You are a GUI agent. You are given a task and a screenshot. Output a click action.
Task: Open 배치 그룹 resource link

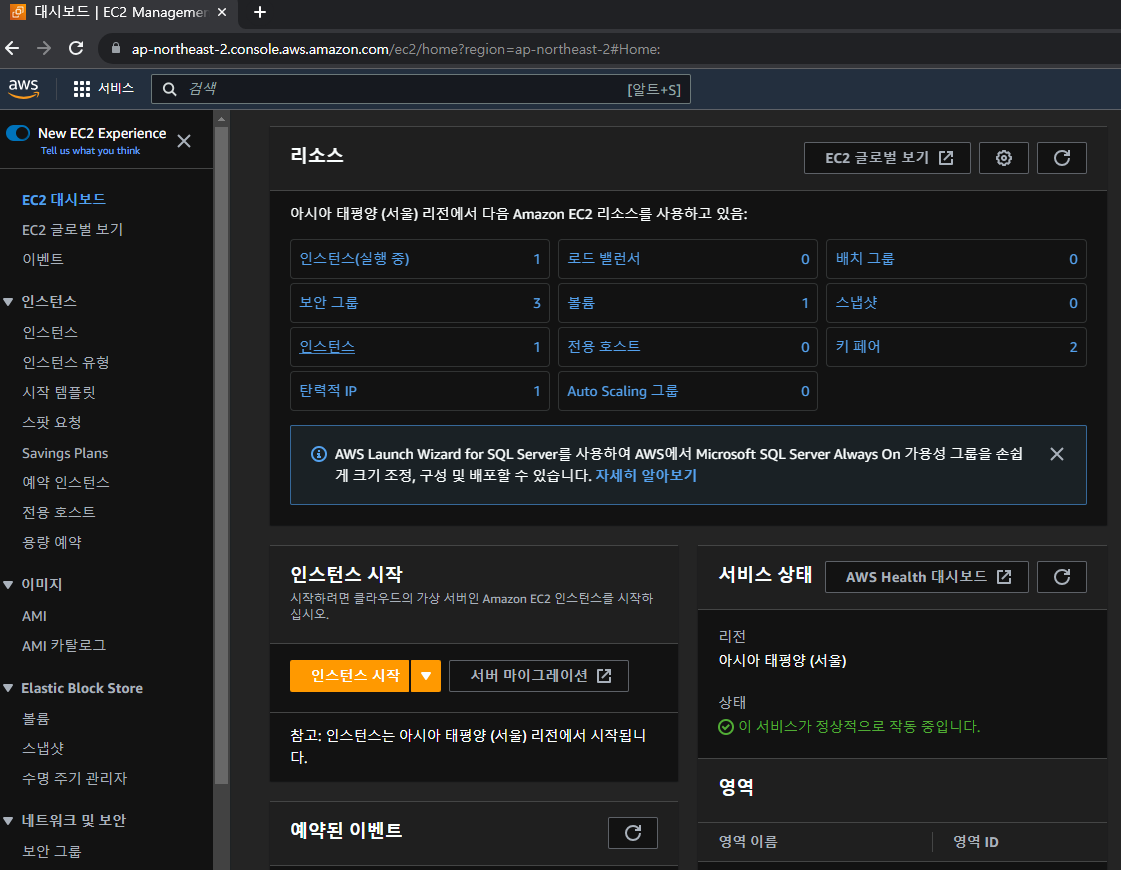tap(865, 259)
